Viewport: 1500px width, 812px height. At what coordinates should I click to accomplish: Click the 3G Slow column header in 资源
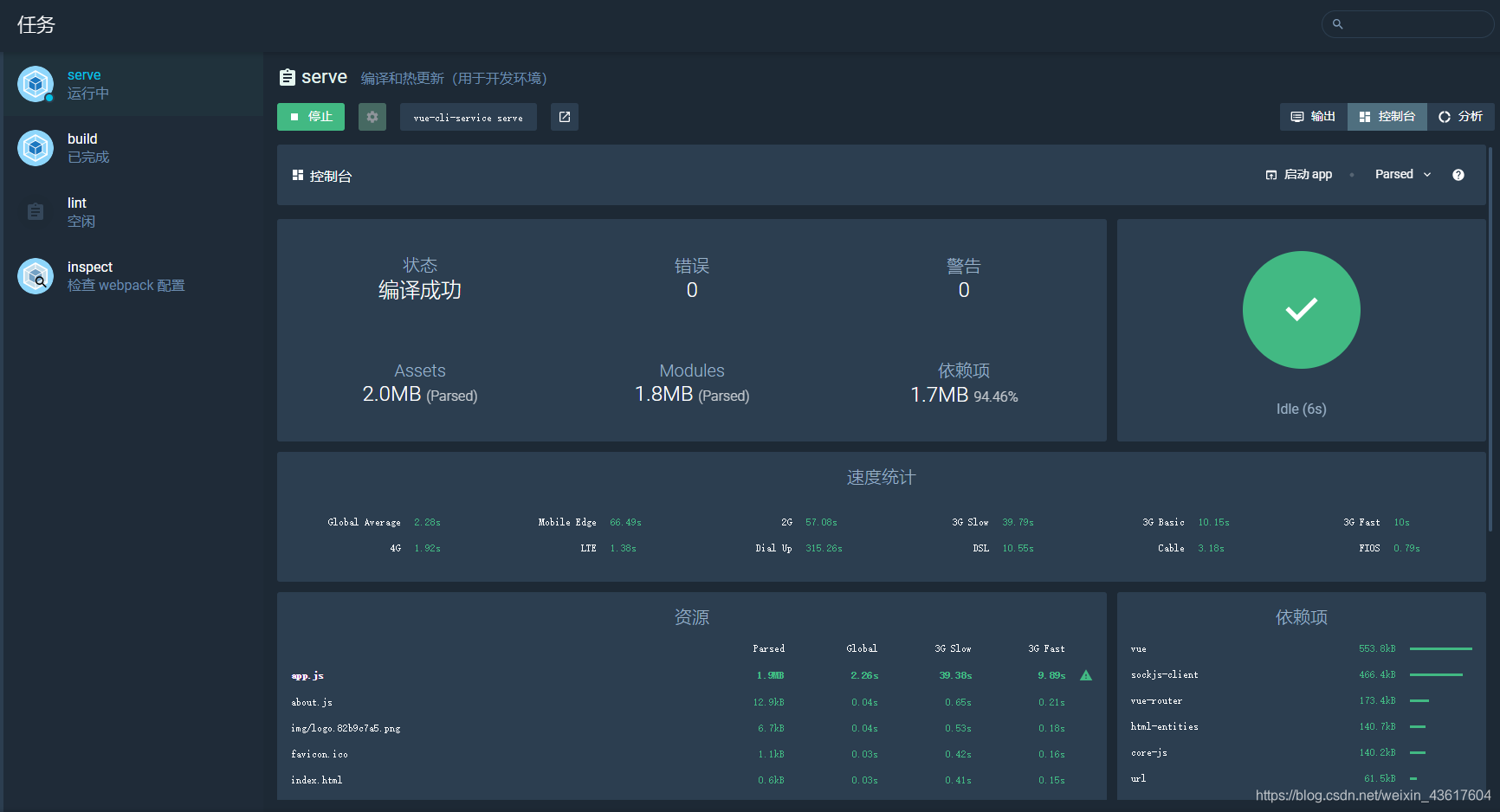[x=953, y=648]
